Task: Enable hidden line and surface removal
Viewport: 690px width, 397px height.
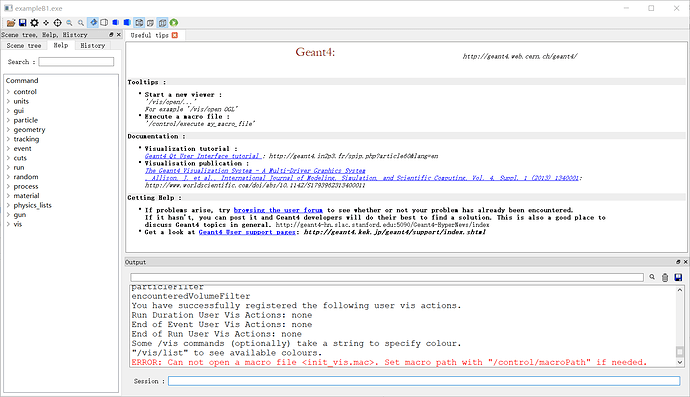Action: coord(116,22)
